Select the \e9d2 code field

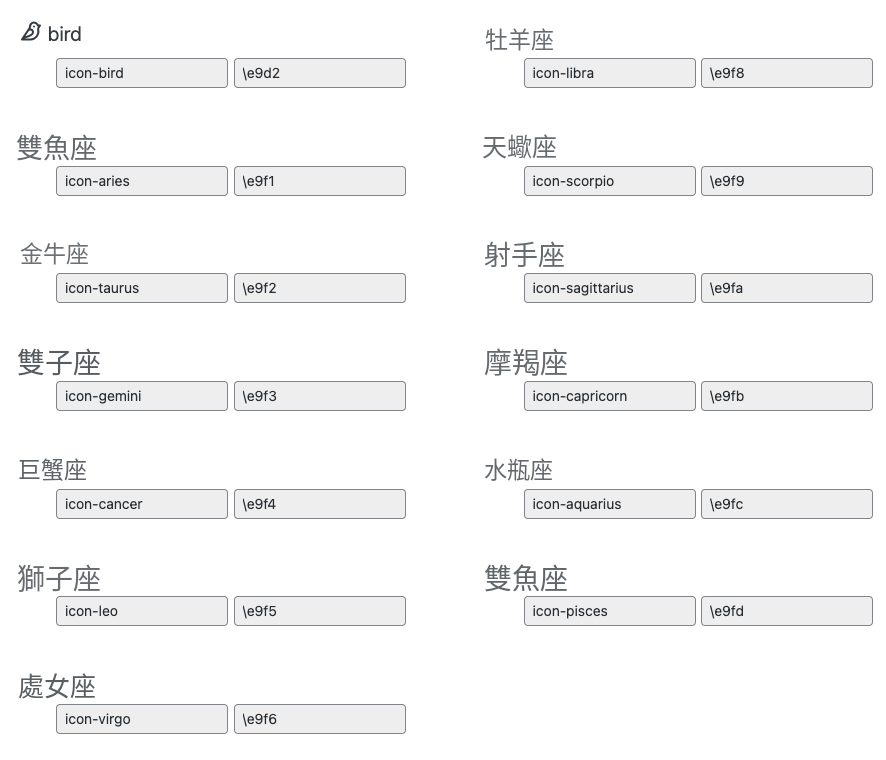pyautogui.click(x=320, y=73)
